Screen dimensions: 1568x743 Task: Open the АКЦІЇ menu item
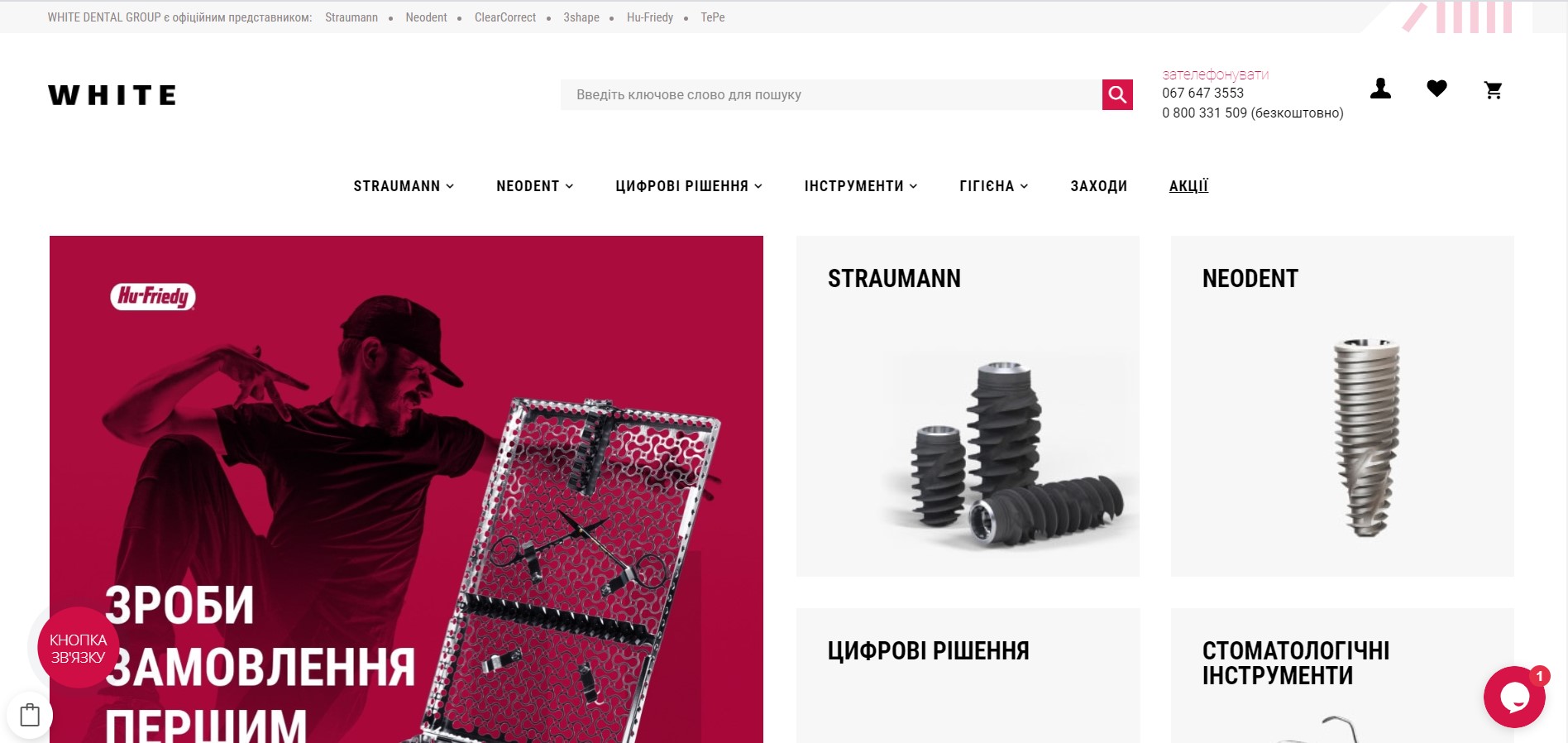click(1188, 186)
